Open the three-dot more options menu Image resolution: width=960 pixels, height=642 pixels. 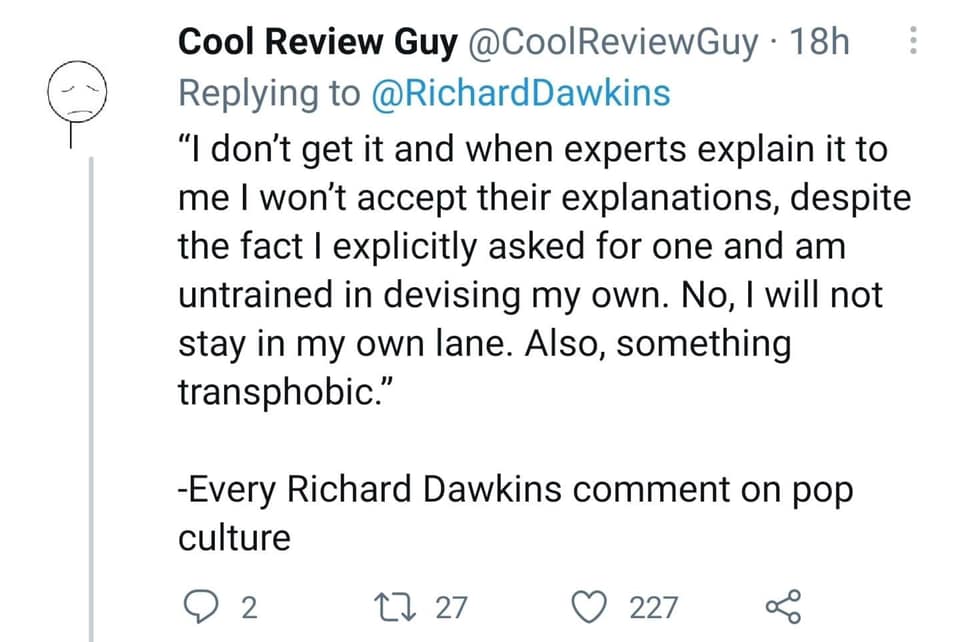913,40
